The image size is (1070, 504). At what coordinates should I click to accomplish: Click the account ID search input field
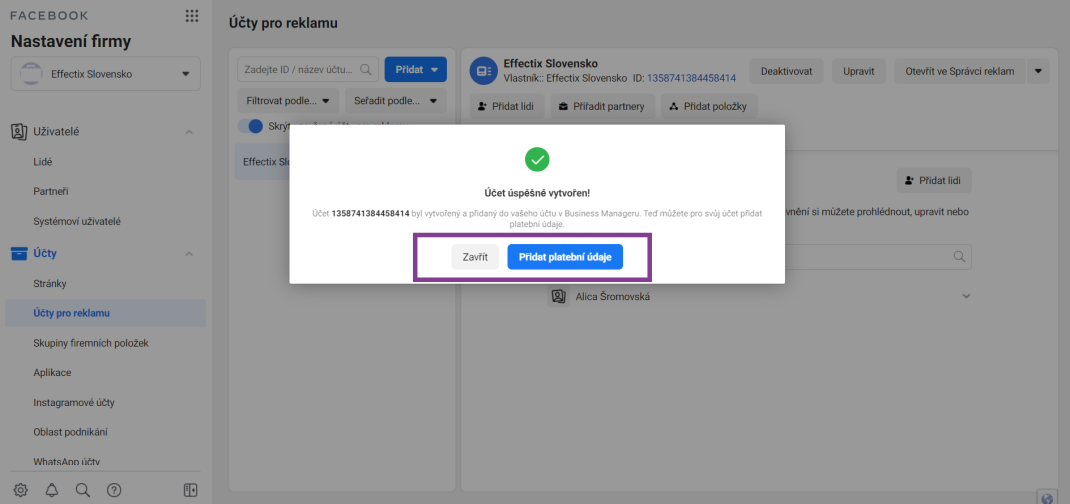307,70
